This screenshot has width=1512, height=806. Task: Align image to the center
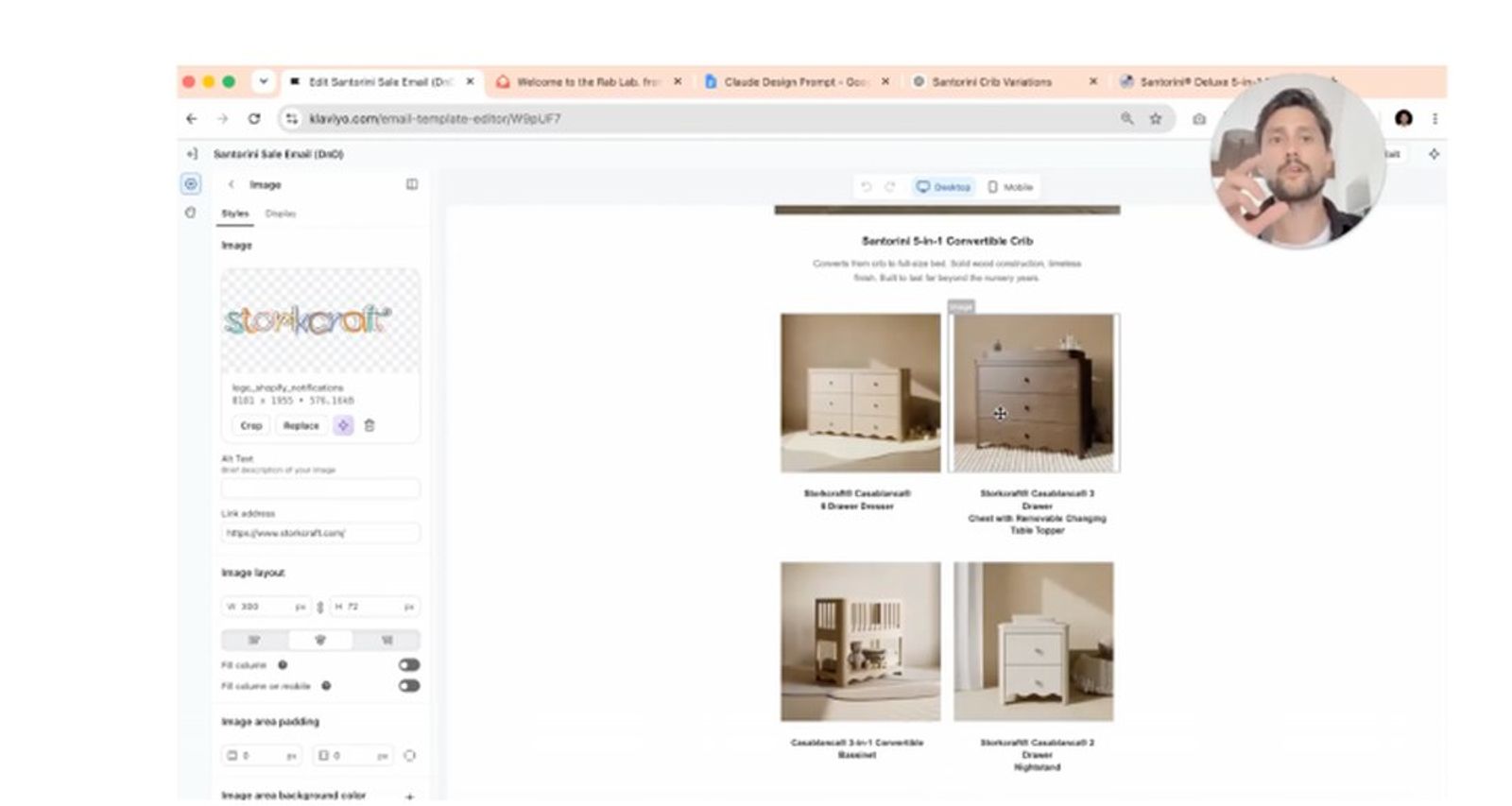[x=320, y=641]
